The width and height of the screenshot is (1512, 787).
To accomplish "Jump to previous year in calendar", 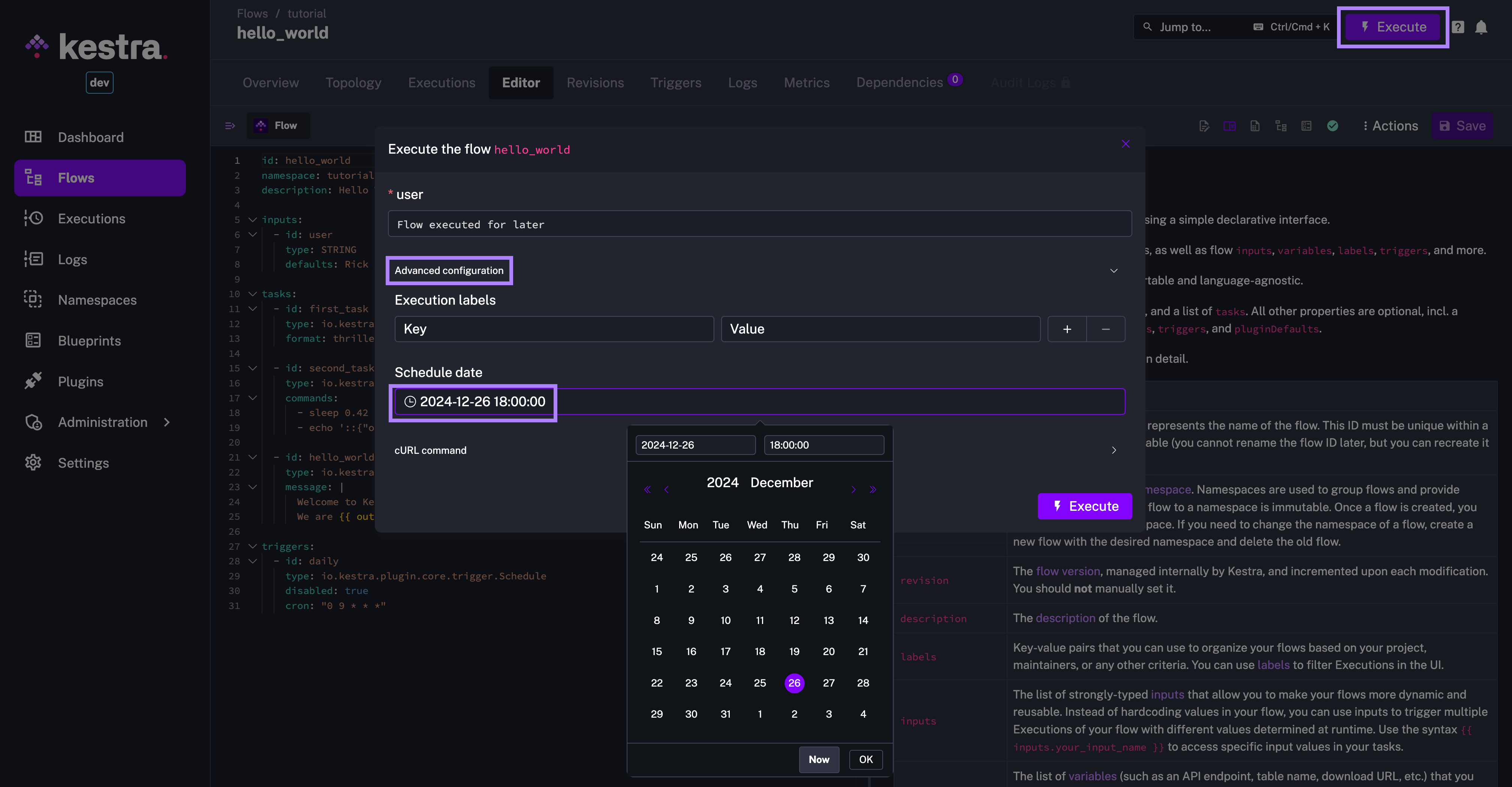I will coord(647,489).
